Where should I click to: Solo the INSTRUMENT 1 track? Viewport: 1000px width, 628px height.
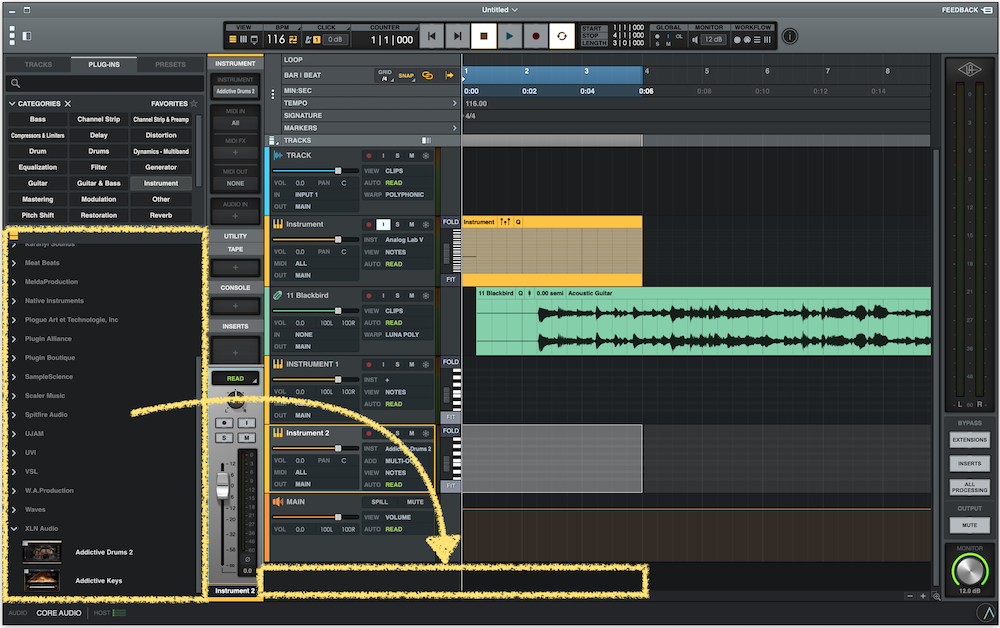(397, 365)
